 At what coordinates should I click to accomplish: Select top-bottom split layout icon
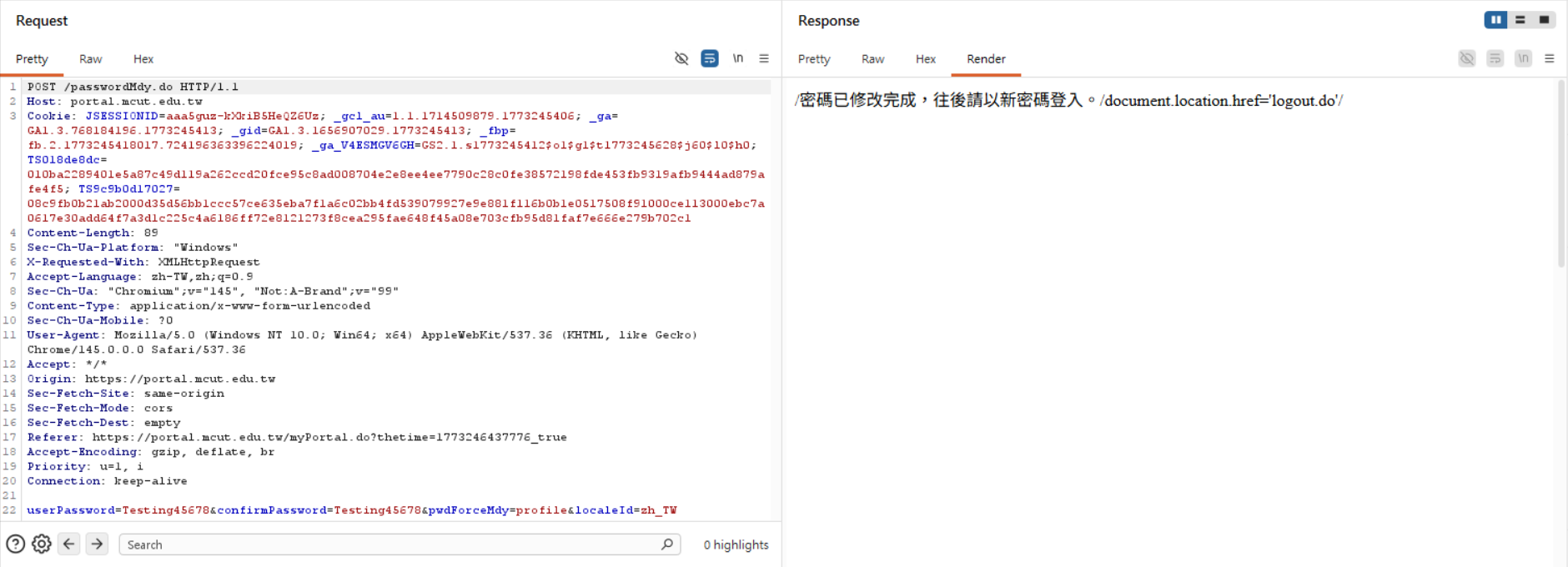(1520, 19)
